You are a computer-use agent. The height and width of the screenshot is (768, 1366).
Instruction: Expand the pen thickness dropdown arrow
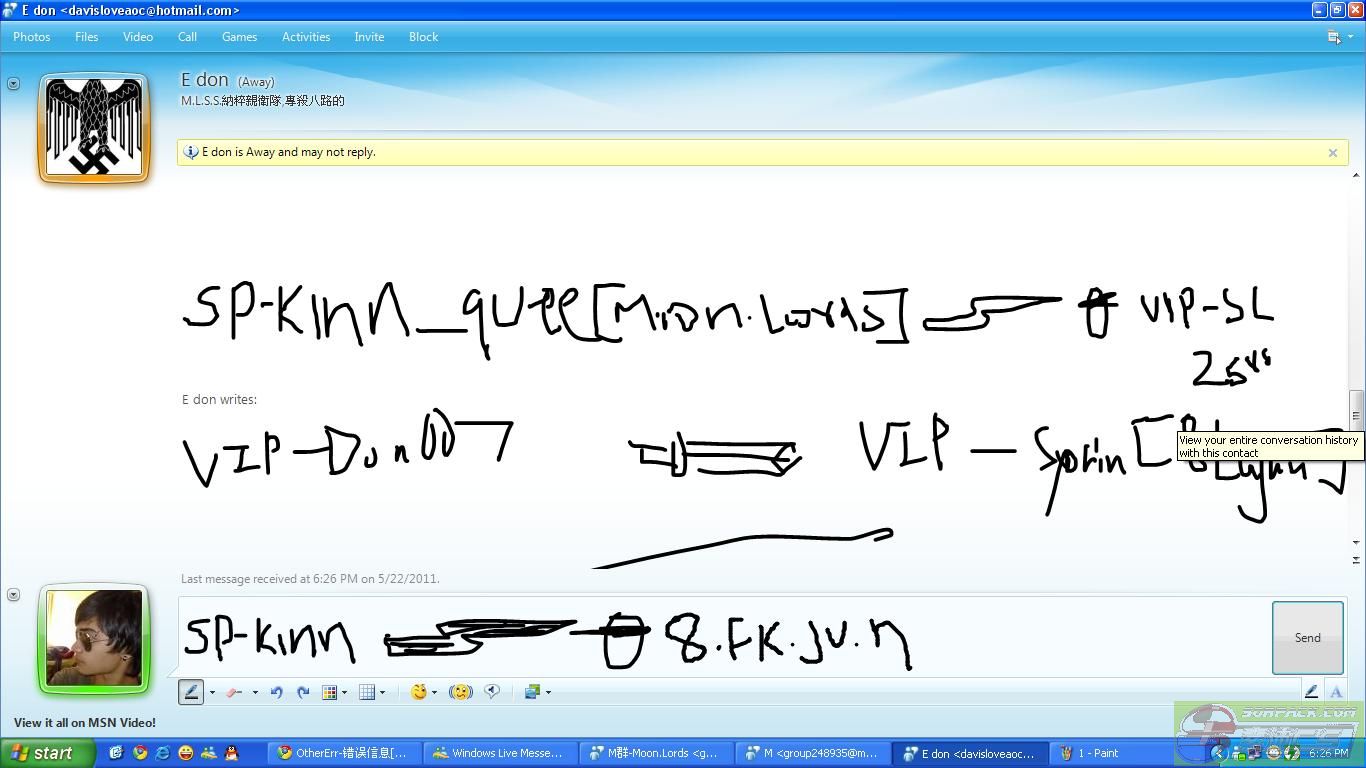pos(212,692)
